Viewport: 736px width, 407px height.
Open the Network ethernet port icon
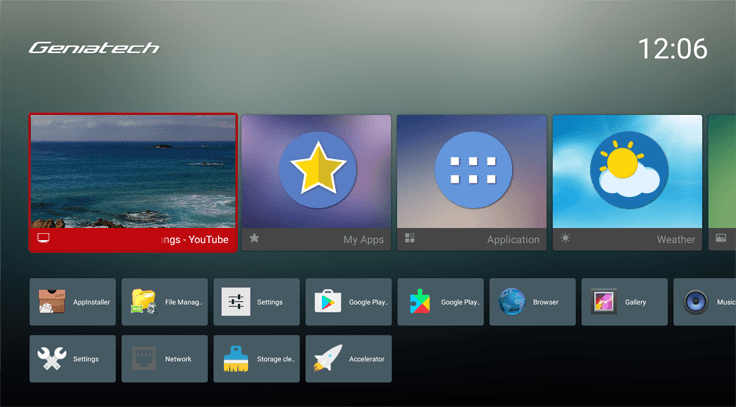pos(144,359)
